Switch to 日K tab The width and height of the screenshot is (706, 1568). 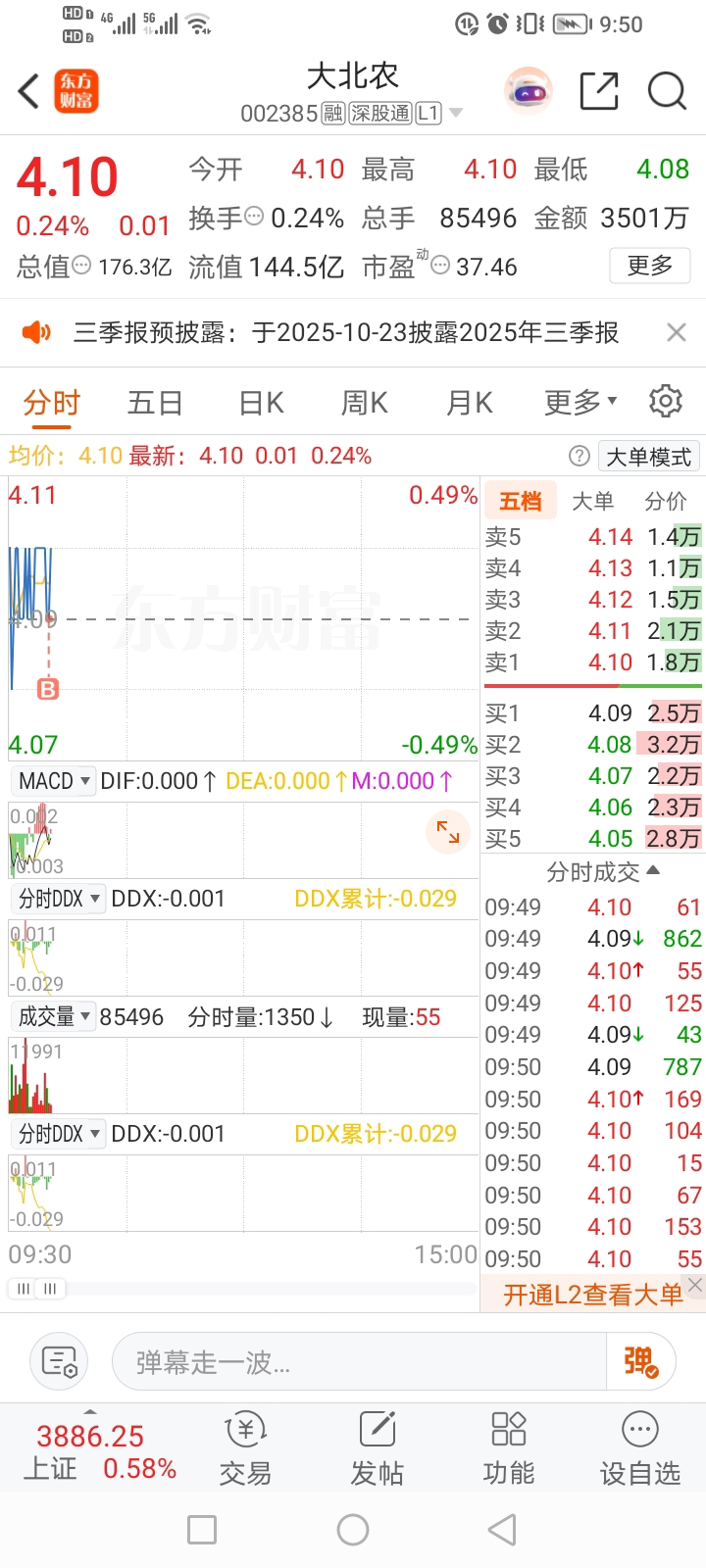[x=261, y=402]
